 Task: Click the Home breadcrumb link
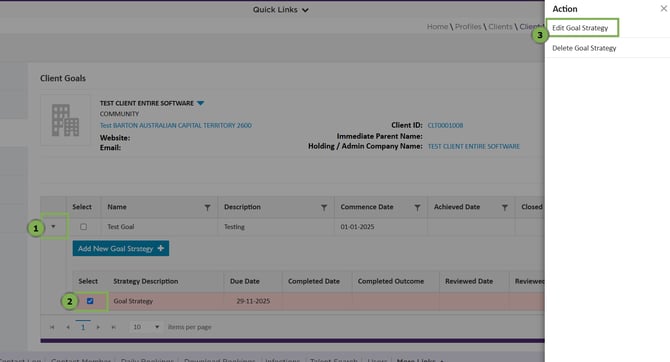click(x=437, y=26)
